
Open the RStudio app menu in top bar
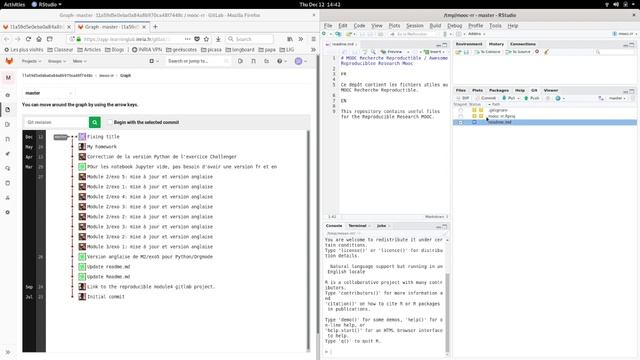point(47,4)
